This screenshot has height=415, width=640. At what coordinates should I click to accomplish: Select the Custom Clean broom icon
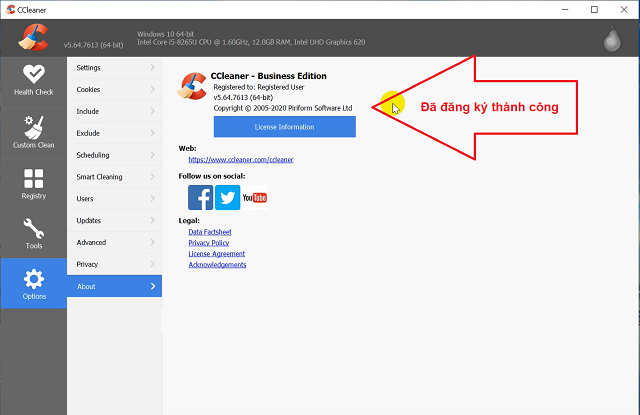(x=33, y=132)
